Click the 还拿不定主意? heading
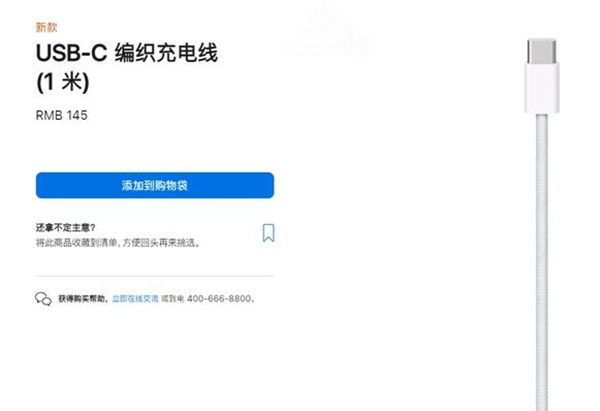The height and width of the screenshot is (411, 600). pos(65,228)
